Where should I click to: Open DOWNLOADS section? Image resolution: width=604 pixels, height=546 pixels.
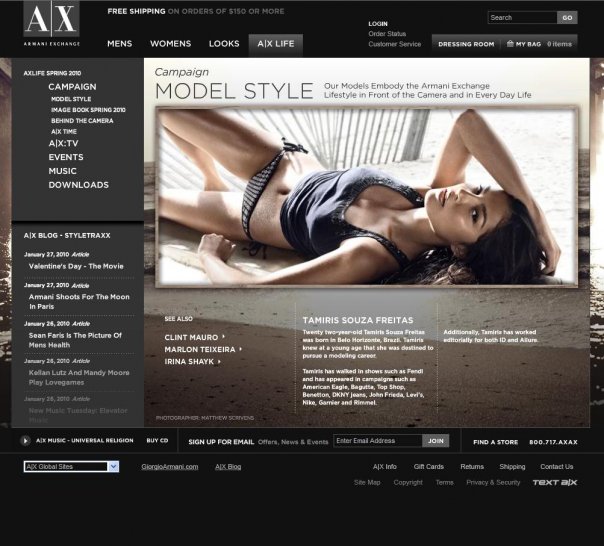click(x=79, y=185)
